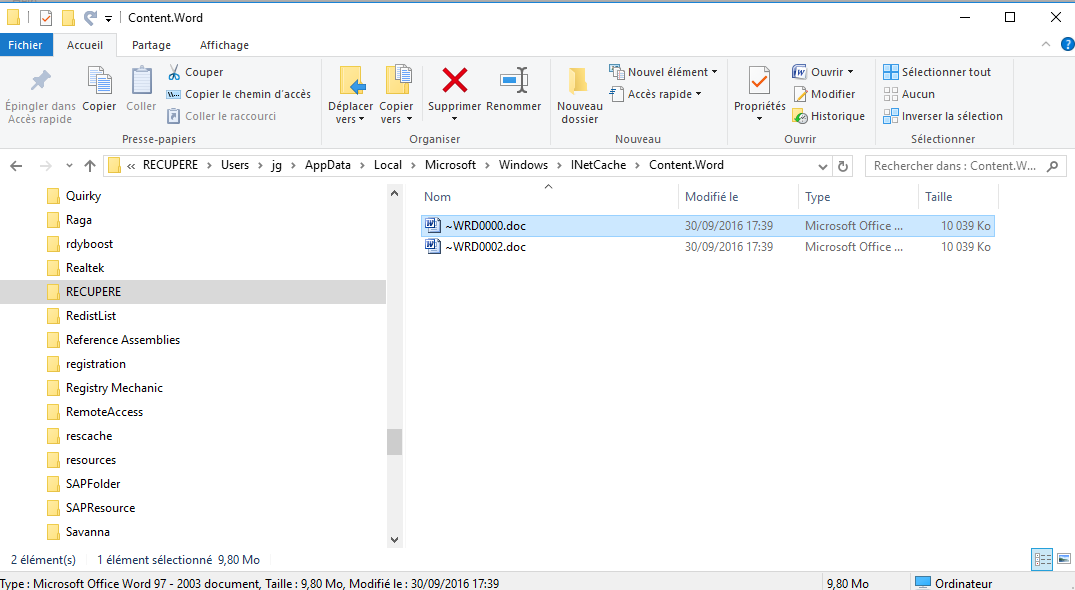
Task: Customize quick access toolbar dropdown
Action: (x=108, y=19)
